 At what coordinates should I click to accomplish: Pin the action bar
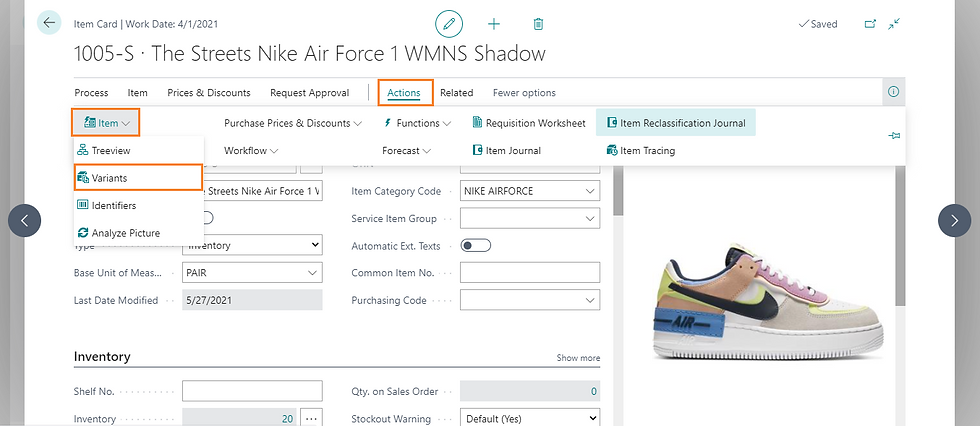894,136
